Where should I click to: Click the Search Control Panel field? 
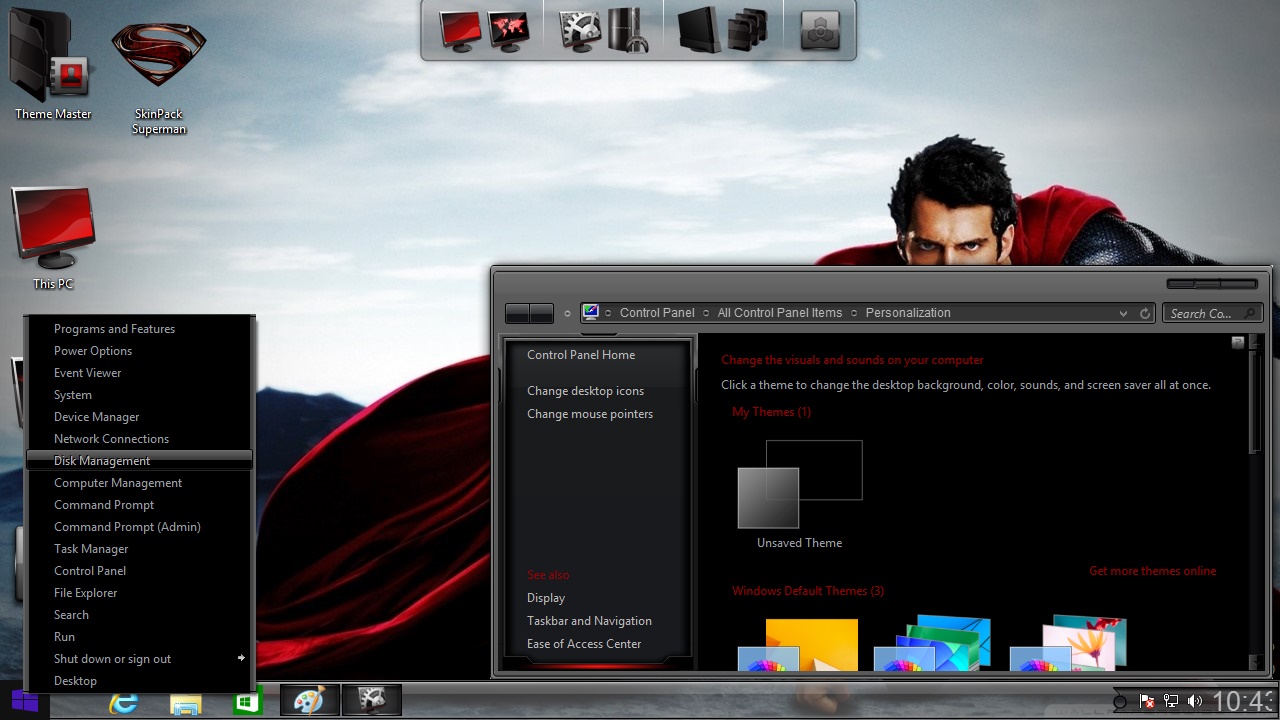point(1212,313)
